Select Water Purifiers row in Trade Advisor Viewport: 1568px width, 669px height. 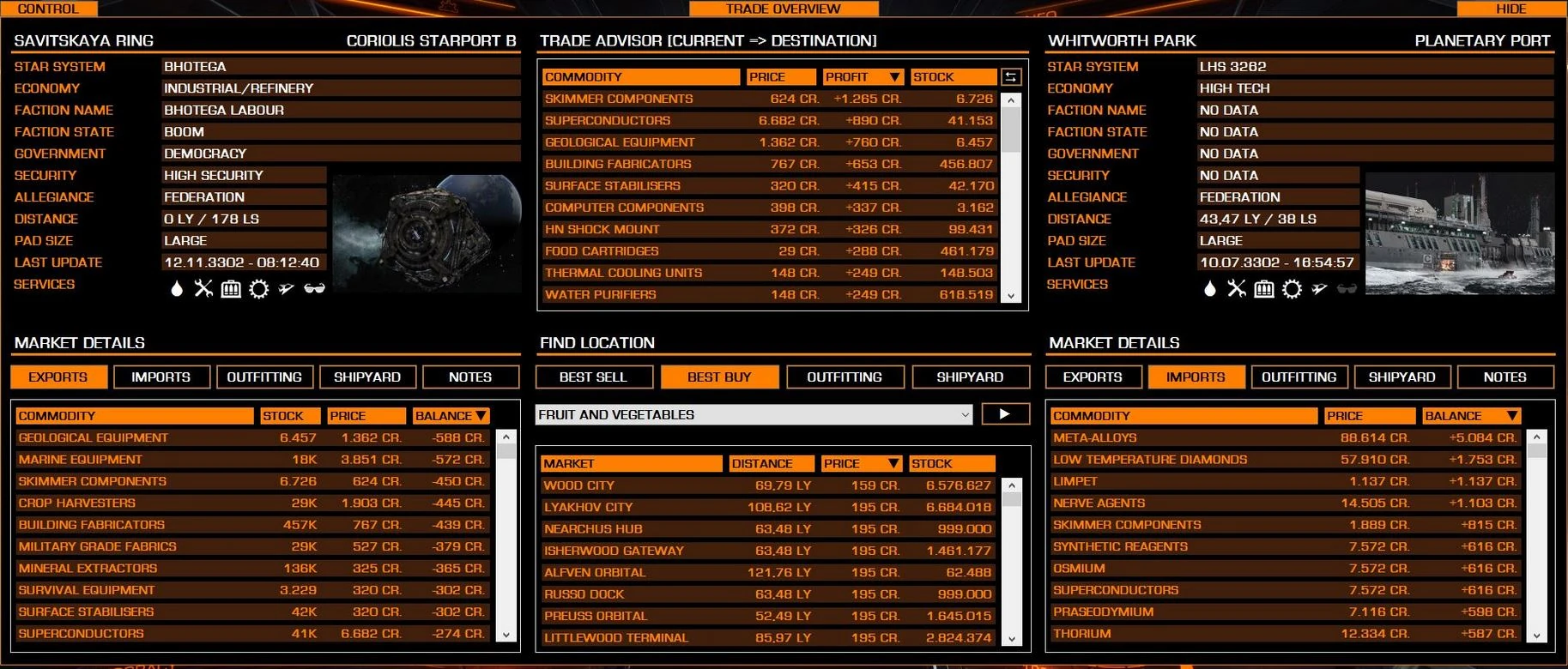click(769, 295)
